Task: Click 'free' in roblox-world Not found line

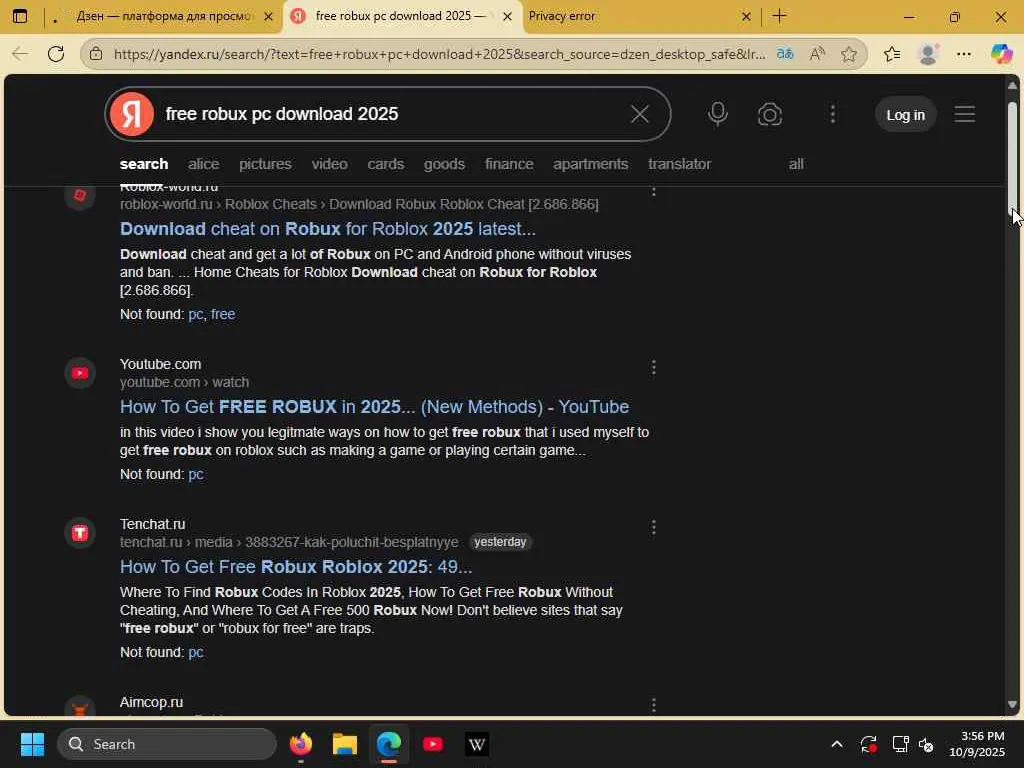Action: point(223,314)
